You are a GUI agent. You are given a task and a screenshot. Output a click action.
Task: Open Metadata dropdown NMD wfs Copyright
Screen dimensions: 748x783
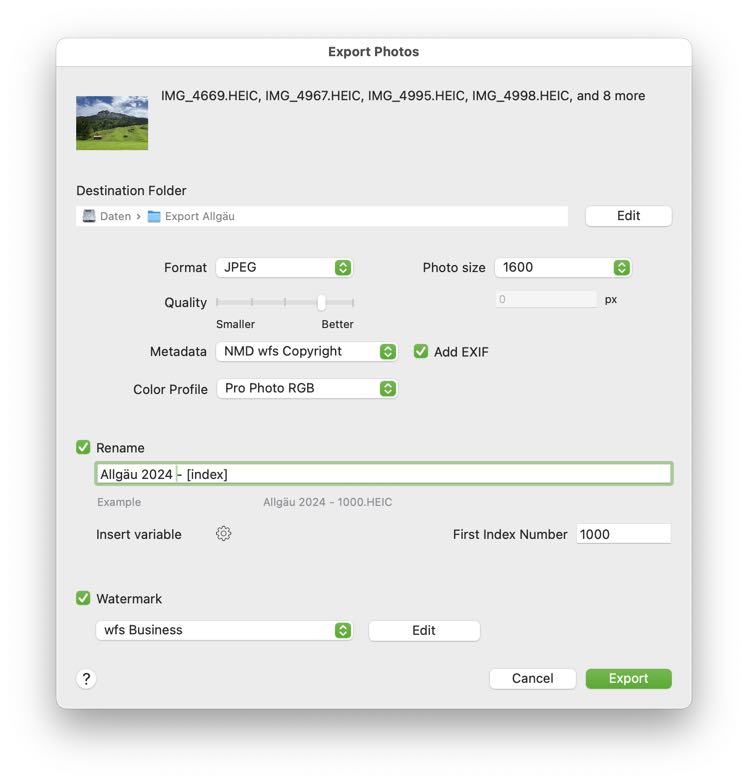(x=307, y=351)
